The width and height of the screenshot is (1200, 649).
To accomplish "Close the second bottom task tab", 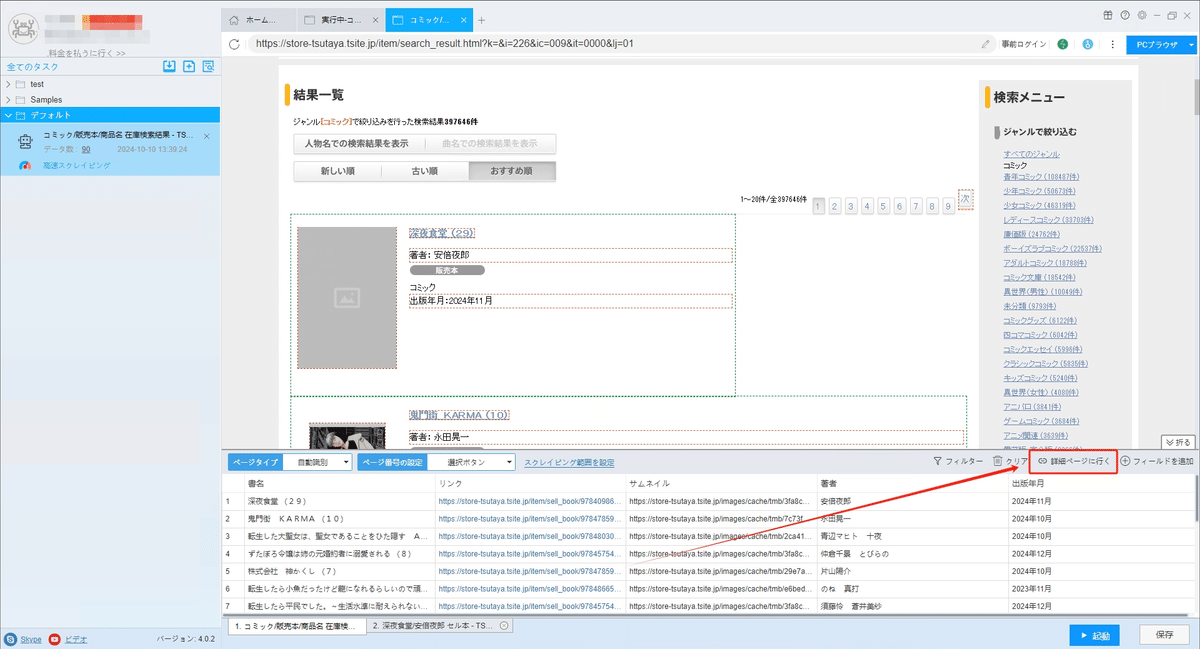I will point(504,625).
